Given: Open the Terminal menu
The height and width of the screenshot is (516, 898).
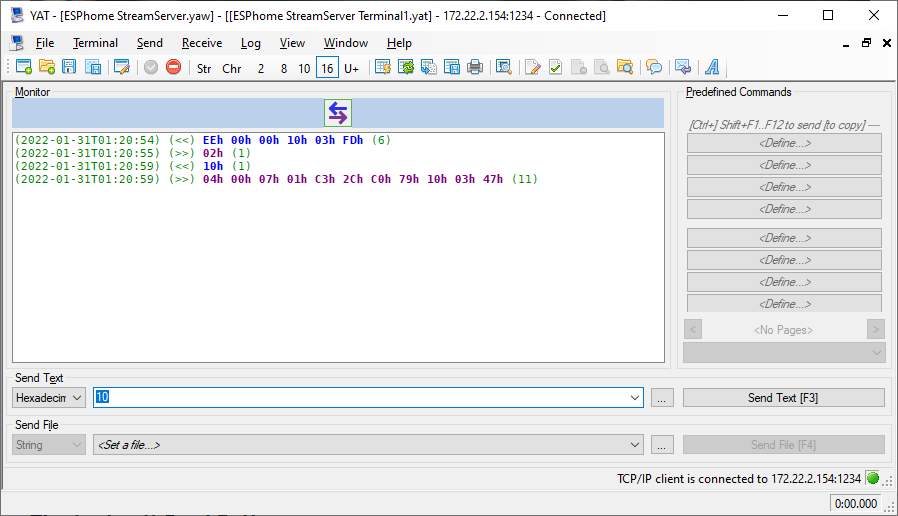Looking at the screenshot, I should pos(95,43).
